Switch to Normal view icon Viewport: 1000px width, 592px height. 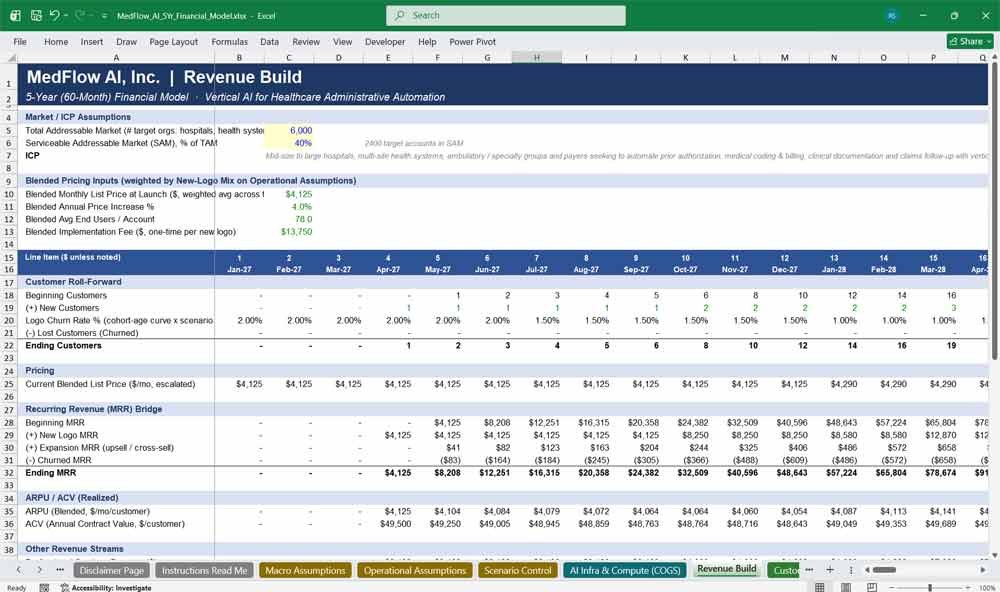[x=820, y=588]
